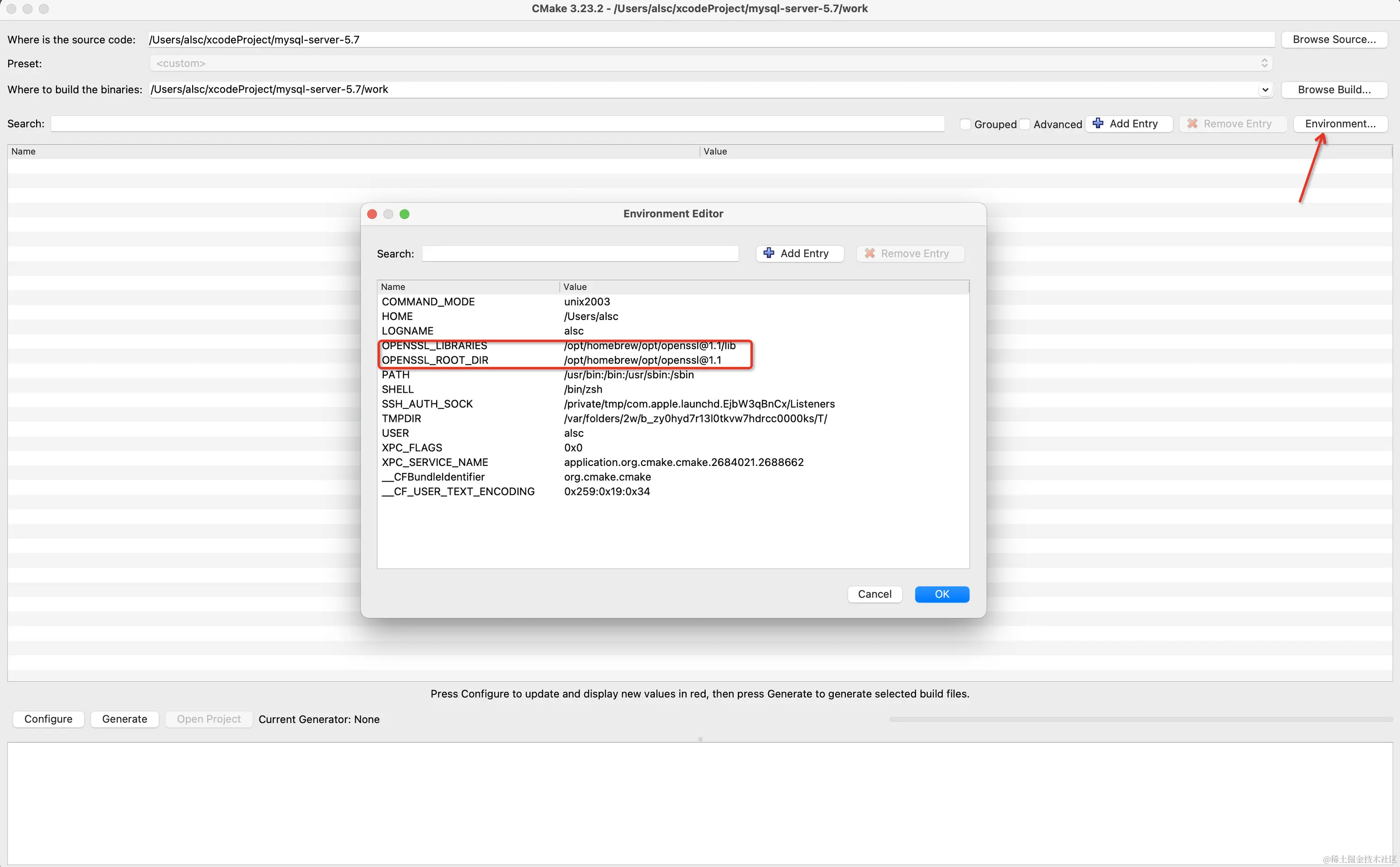Screen dimensions: 1400x867
Task: Focus the Environment Editor search field
Action: click(580, 253)
